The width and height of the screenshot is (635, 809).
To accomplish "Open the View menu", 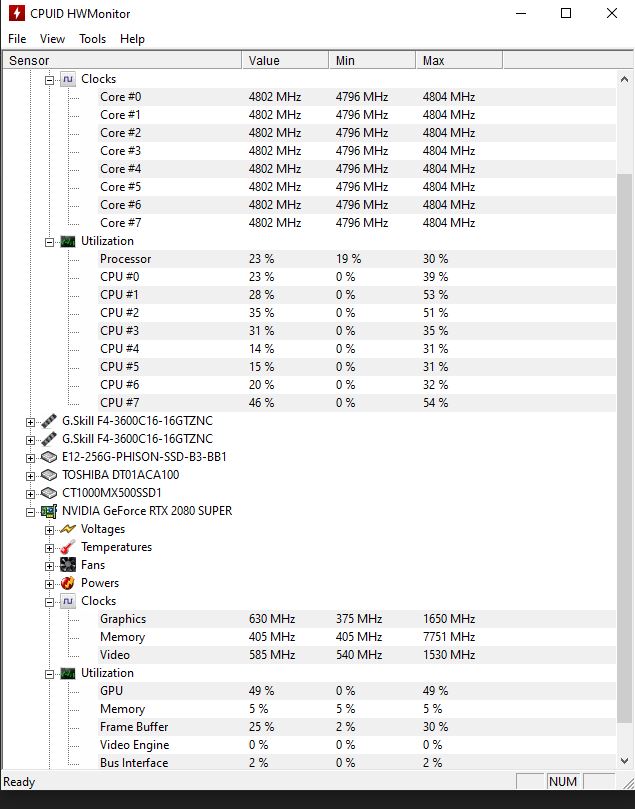I will pyautogui.click(x=52, y=39).
